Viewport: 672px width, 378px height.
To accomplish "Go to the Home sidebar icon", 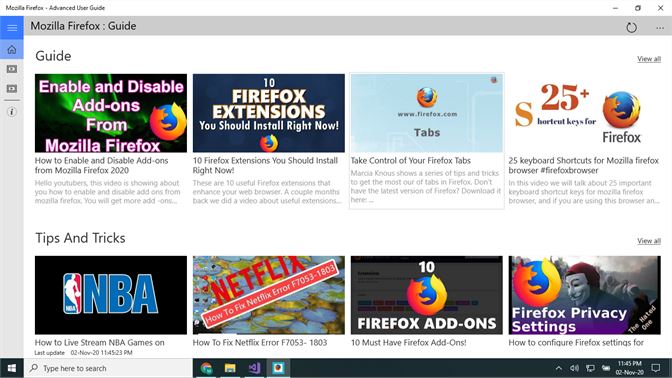I will (x=12, y=50).
